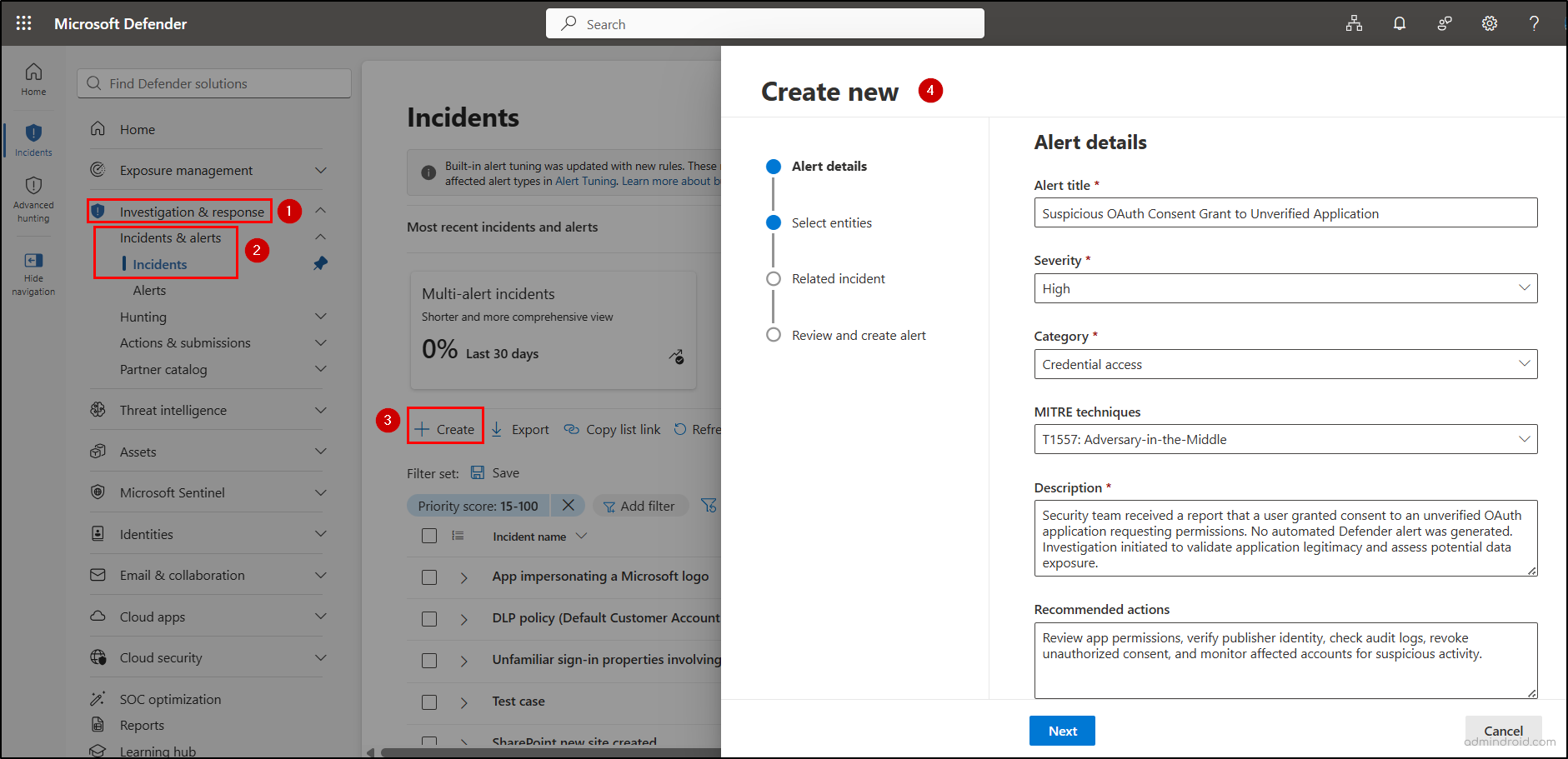Viewport: 1568px width, 759px height.
Task: Click the Incidents shield icon in left rail
Action: coord(33,132)
